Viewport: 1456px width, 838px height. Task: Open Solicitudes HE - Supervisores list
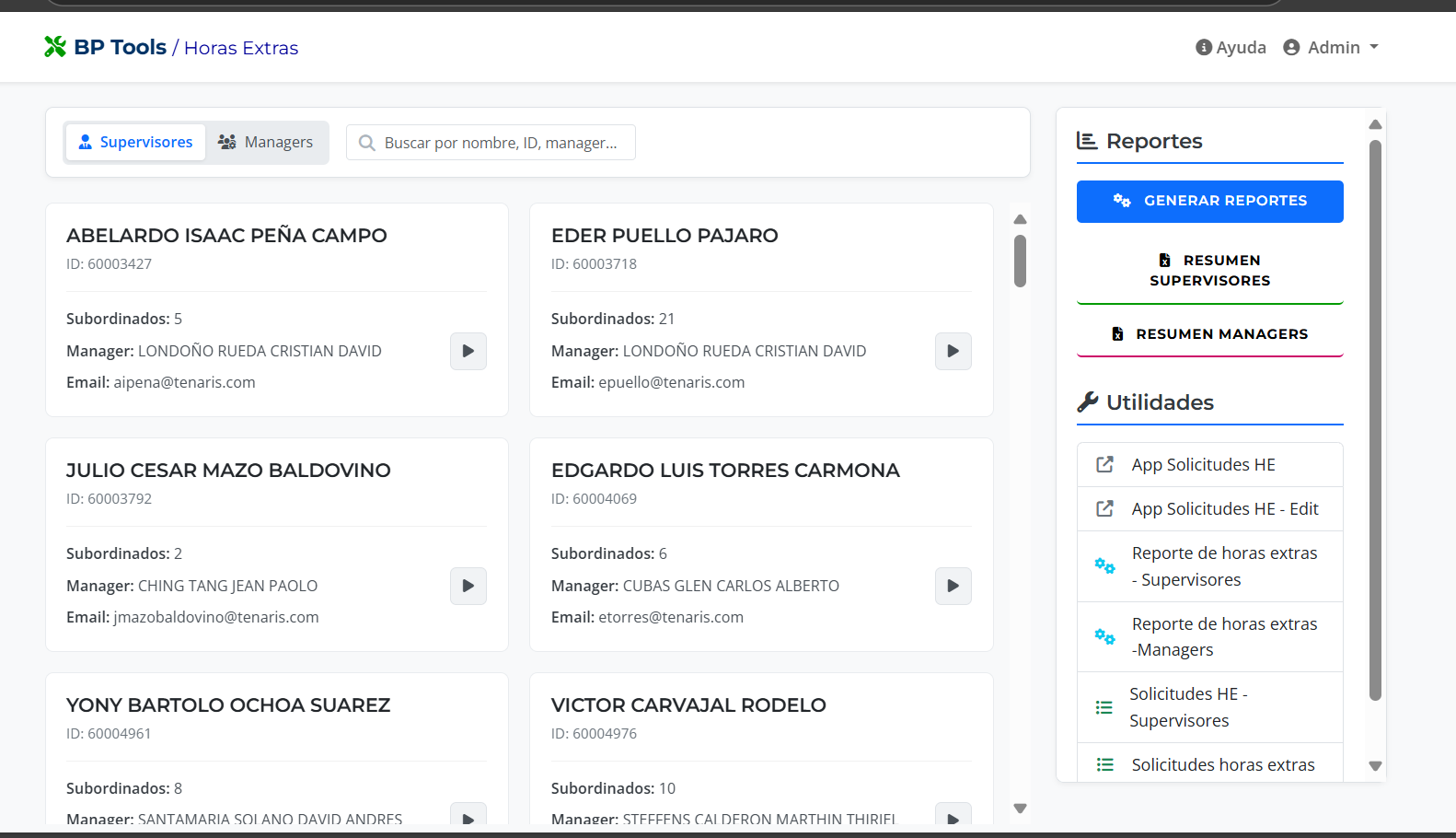point(1210,707)
